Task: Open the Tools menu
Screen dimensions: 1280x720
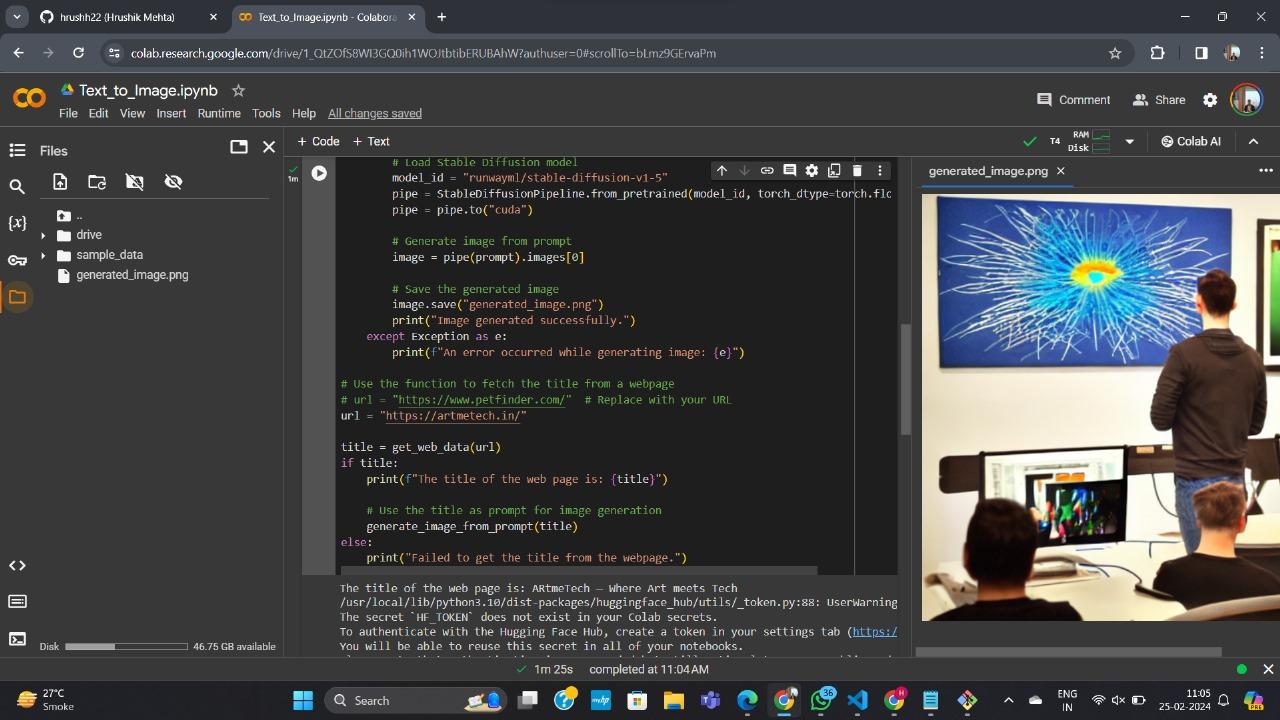Action: point(266,113)
